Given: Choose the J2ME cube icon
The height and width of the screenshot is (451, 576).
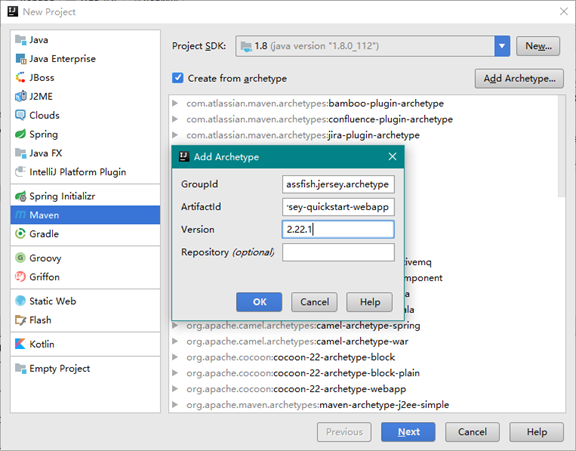Looking at the screenshot, I should 21,96.
